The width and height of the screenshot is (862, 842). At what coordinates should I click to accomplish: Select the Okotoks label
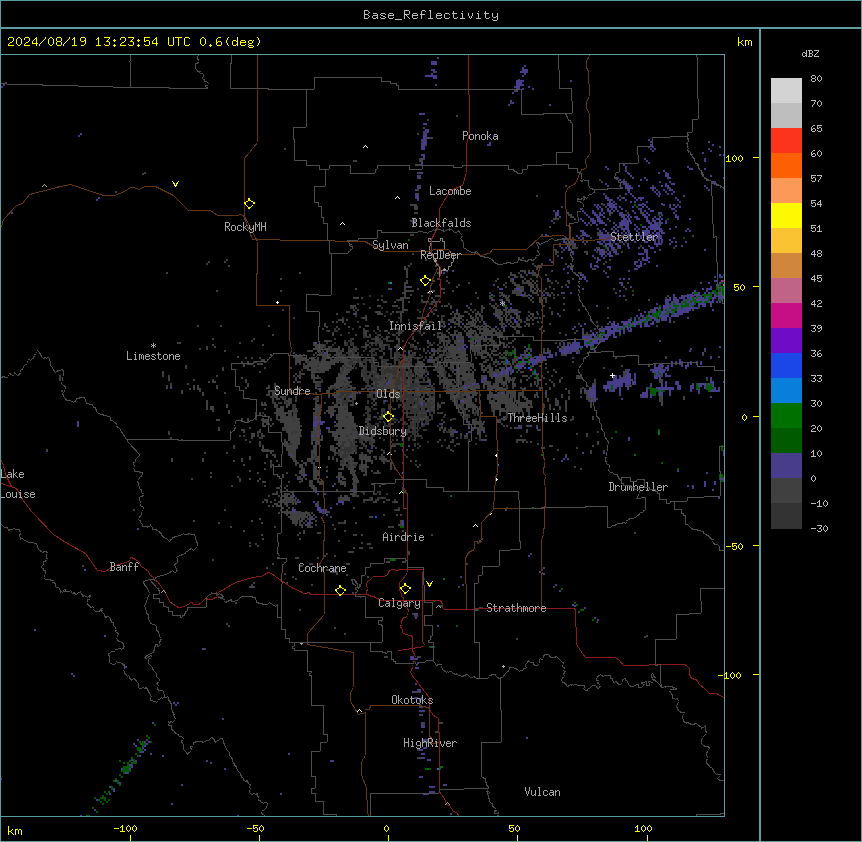(x=412, y=700)
